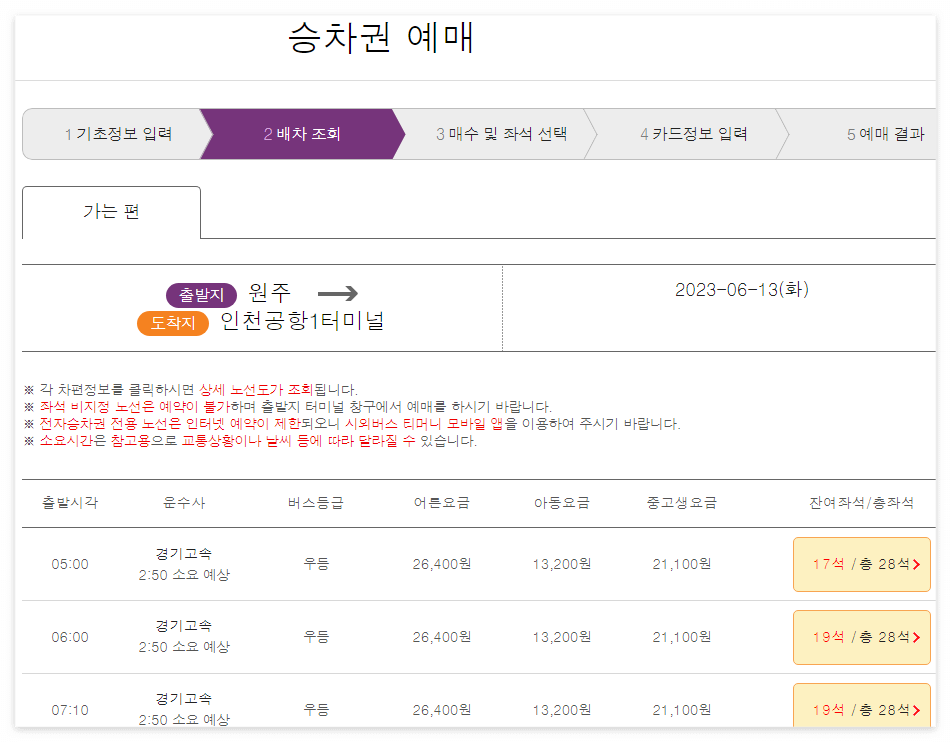This screenshot has width=951, height=742.
Task: Choose the 05:00 bus with 17석 remaining
Action: 861,564
